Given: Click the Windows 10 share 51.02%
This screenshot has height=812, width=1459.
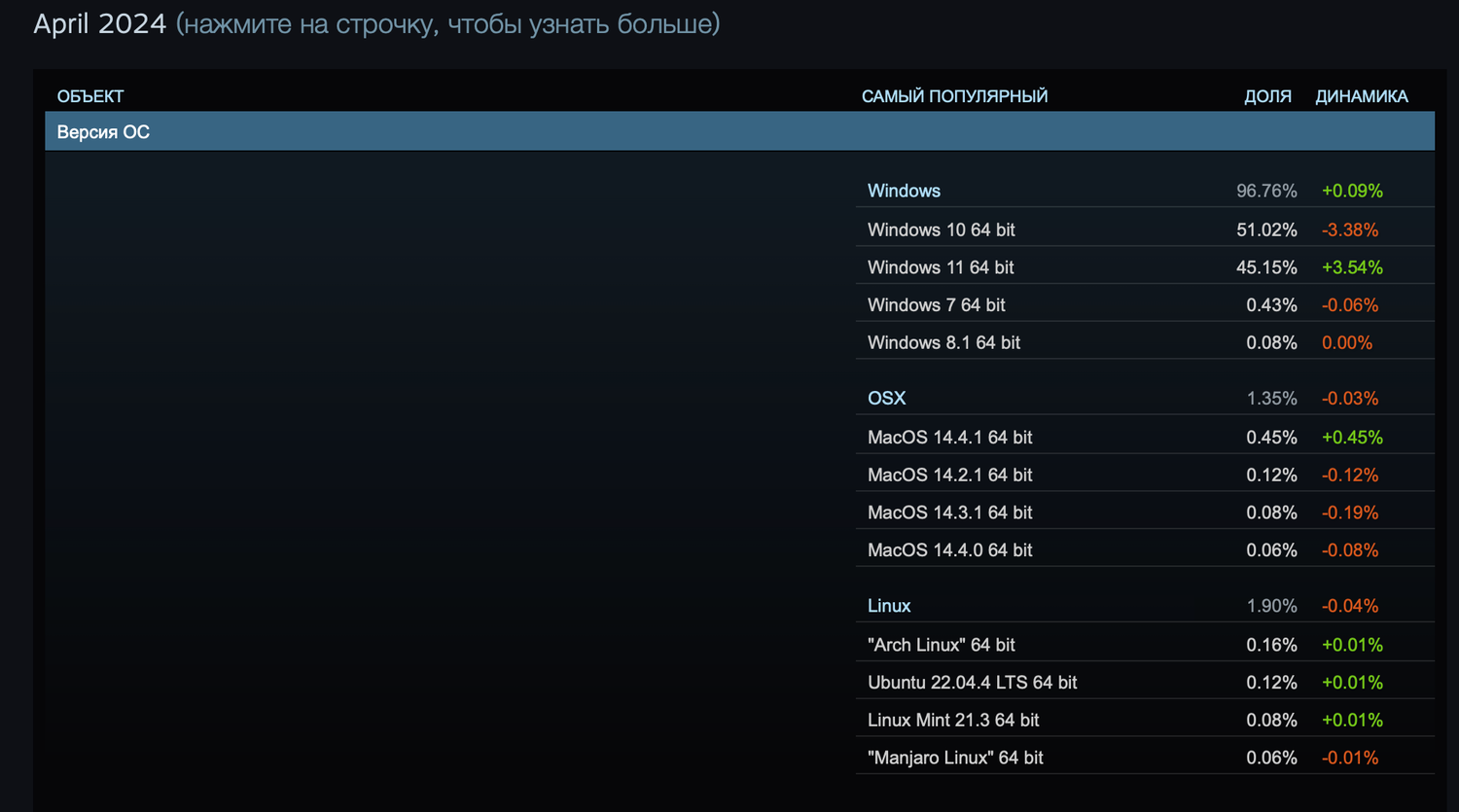Looking at the screenshot, I should pos(1266,229).
